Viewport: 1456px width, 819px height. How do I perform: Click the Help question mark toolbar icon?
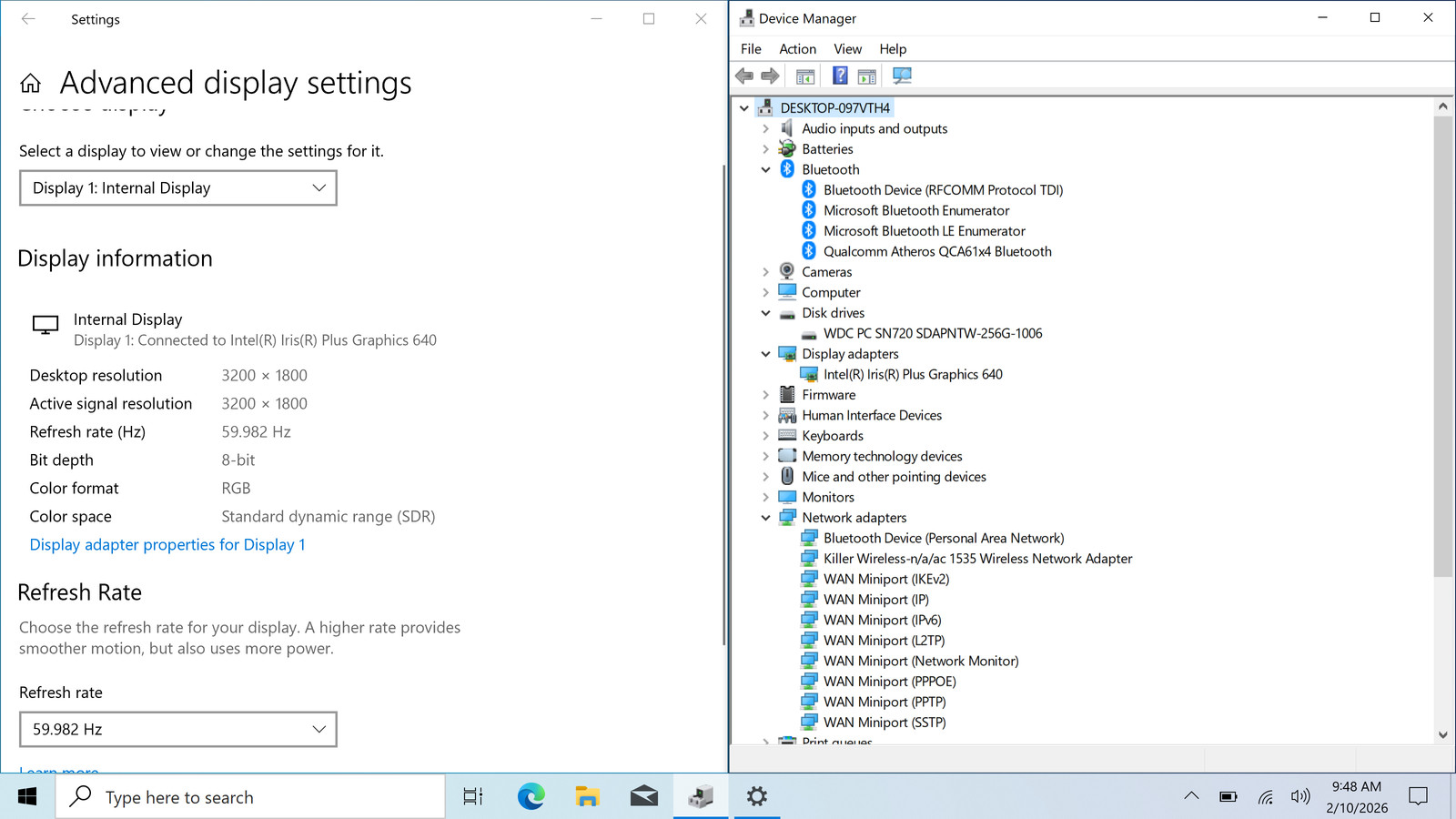point(840,76)
